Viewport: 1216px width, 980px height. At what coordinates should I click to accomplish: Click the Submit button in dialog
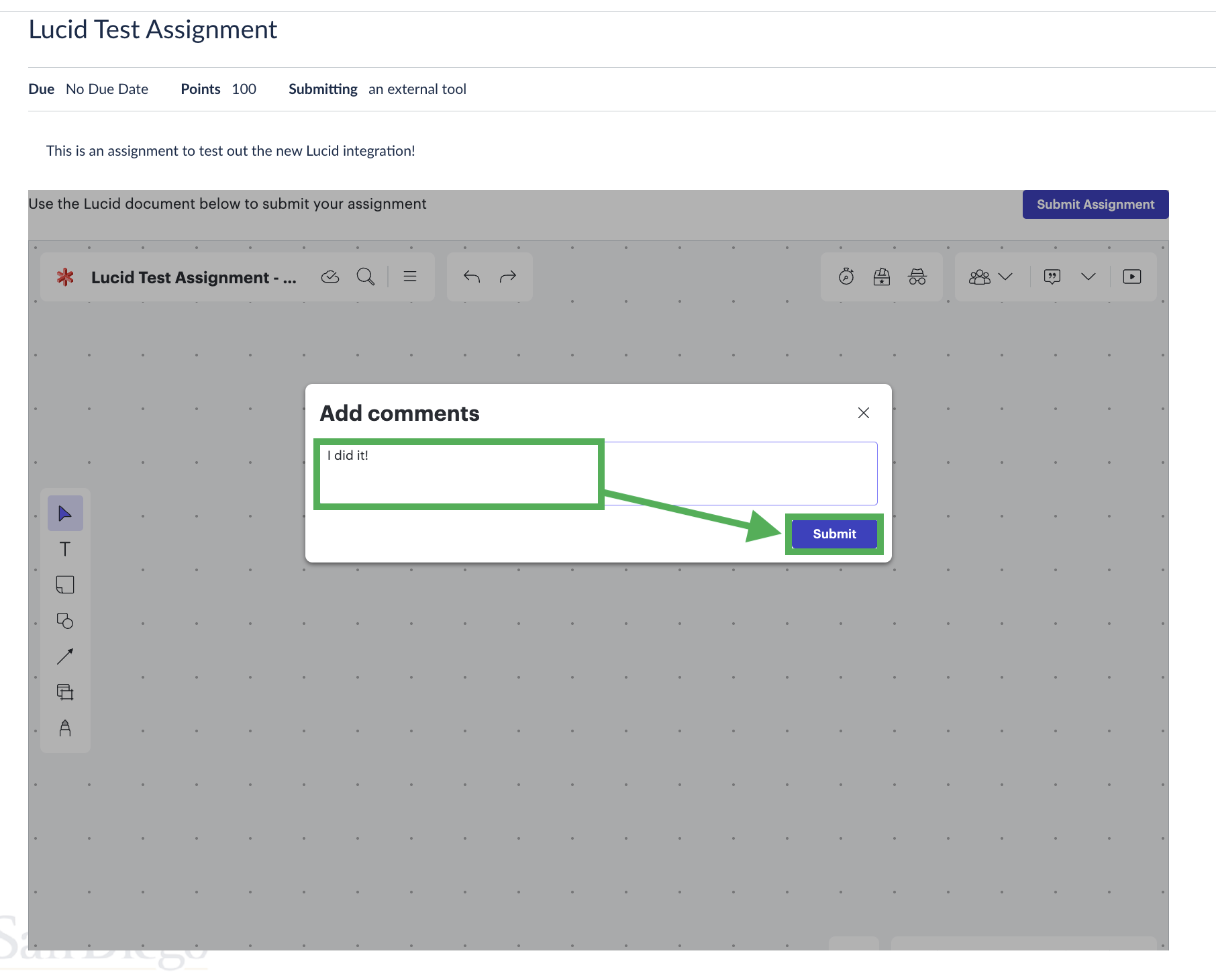click(834, 534)
